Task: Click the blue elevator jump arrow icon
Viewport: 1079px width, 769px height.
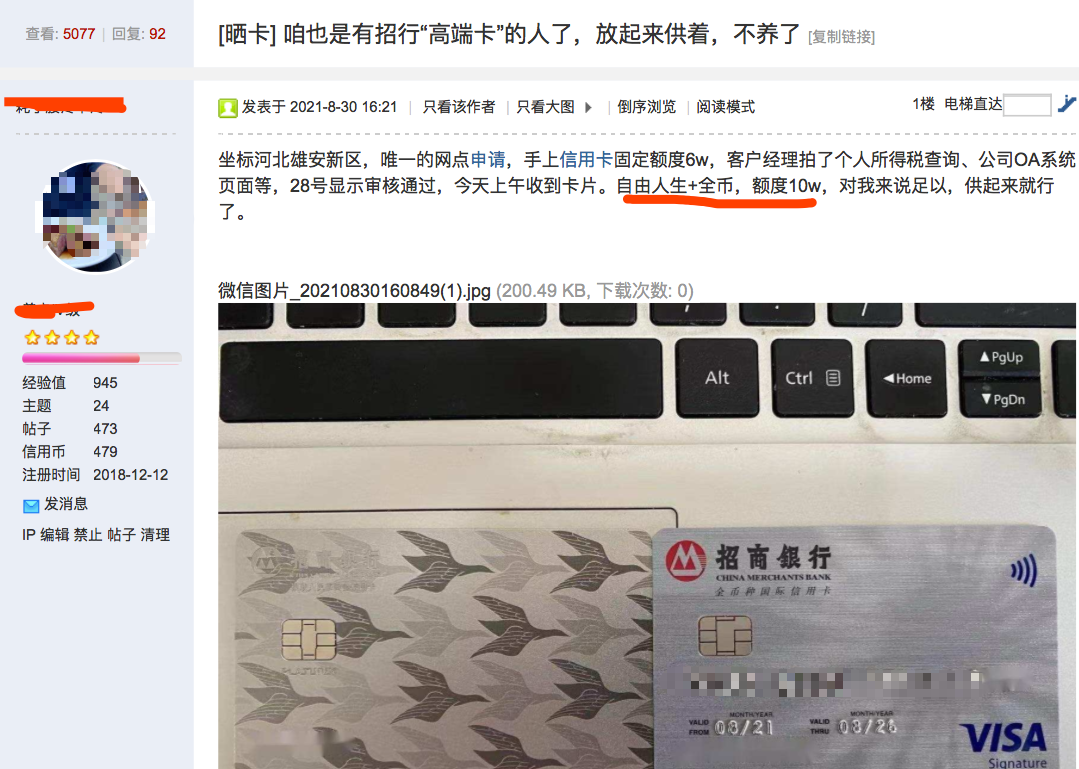Action: coord(1067,105)
